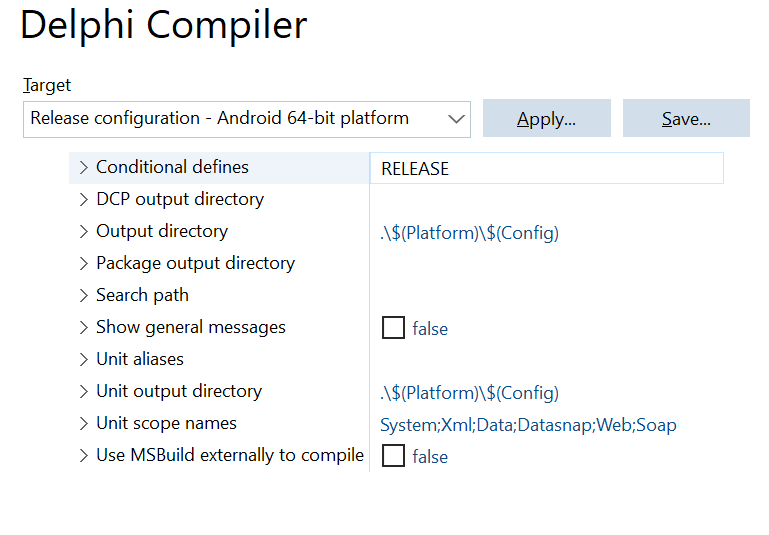
Task: Expand the Search path chevron
Action: [83, 295]
